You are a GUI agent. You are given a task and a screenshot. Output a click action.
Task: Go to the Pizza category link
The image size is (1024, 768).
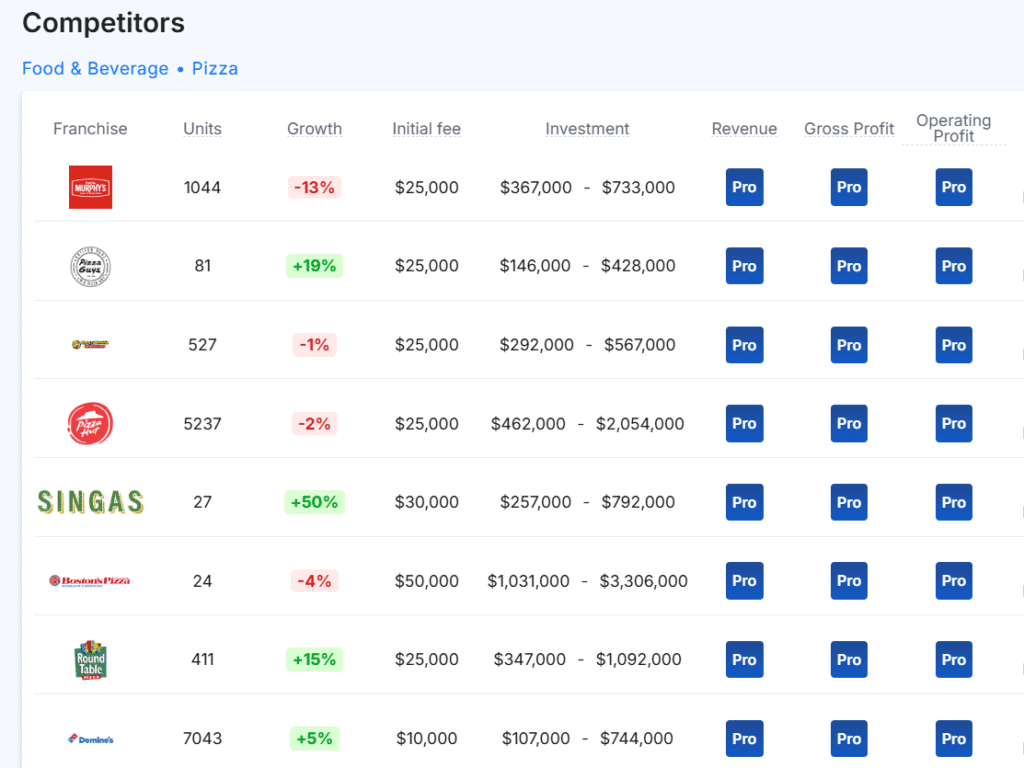(x=215, y=69)
